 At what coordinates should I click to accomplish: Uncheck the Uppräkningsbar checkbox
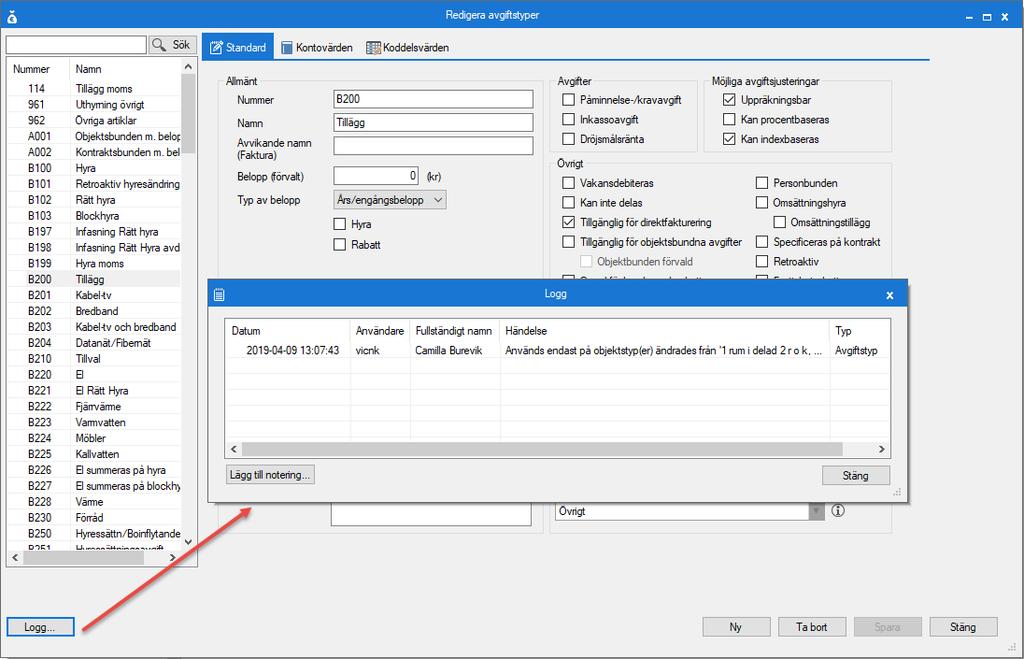pos(729,100)
